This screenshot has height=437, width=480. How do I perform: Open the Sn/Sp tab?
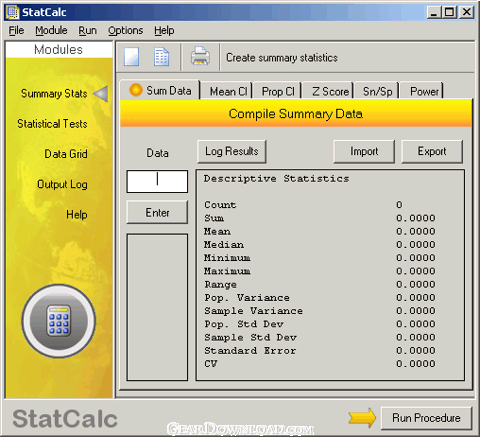(377, 91)
